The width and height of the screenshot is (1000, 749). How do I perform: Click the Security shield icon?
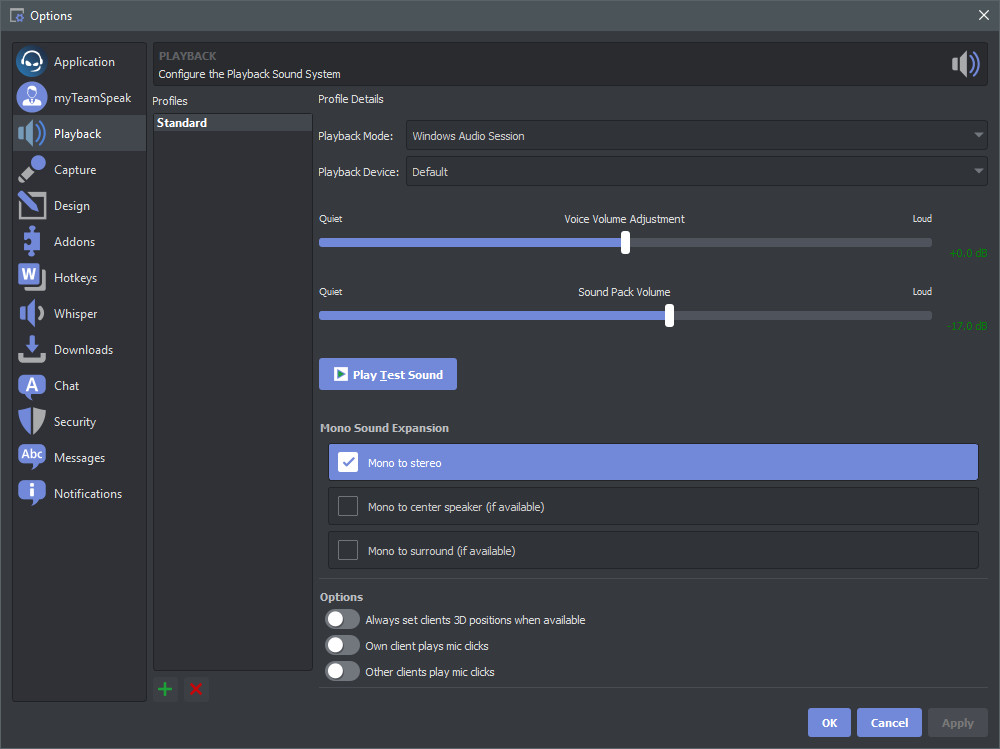(x=31, y=421)
